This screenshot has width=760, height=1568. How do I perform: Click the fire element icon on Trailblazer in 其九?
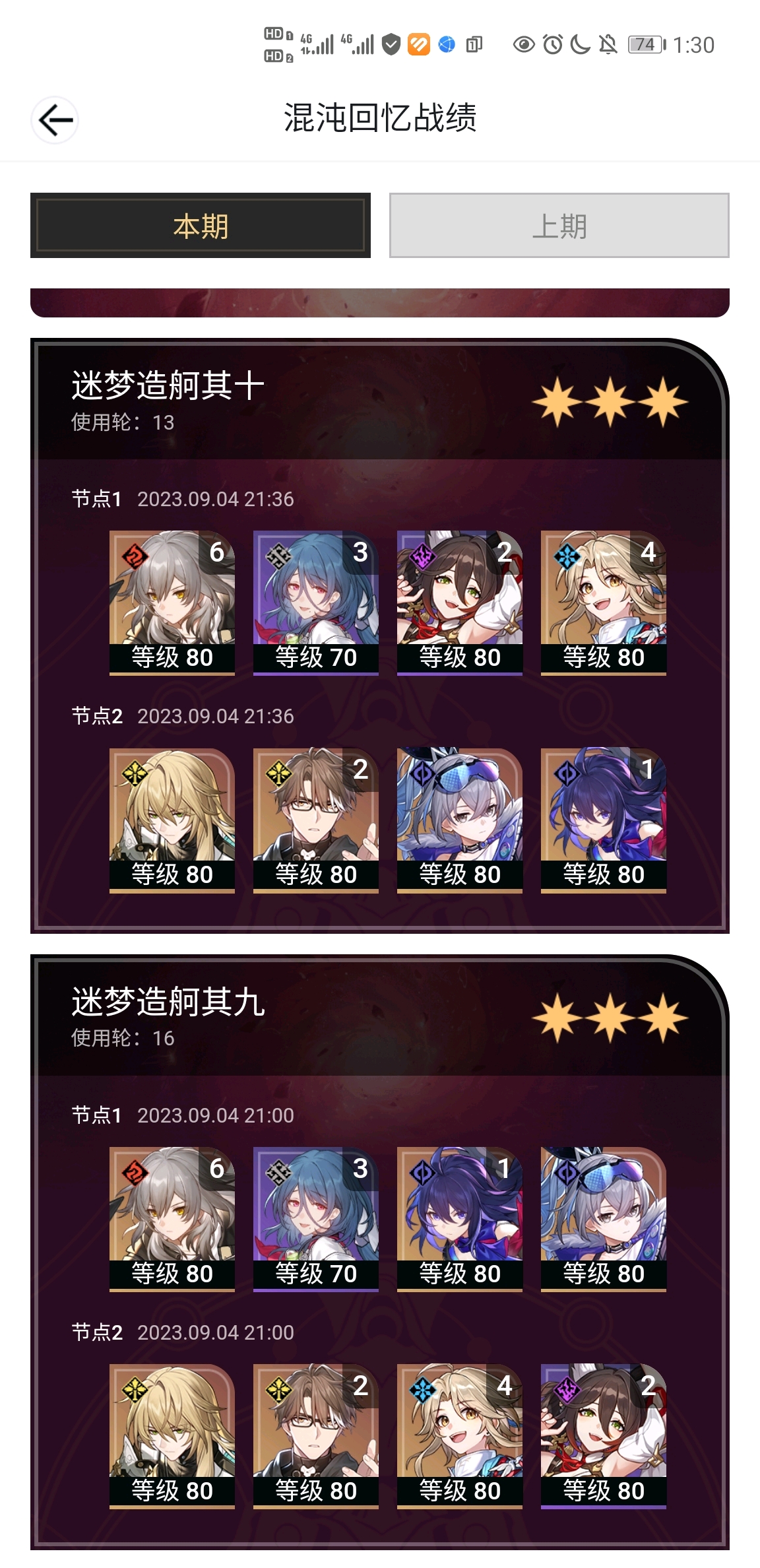coord(135,1173)
